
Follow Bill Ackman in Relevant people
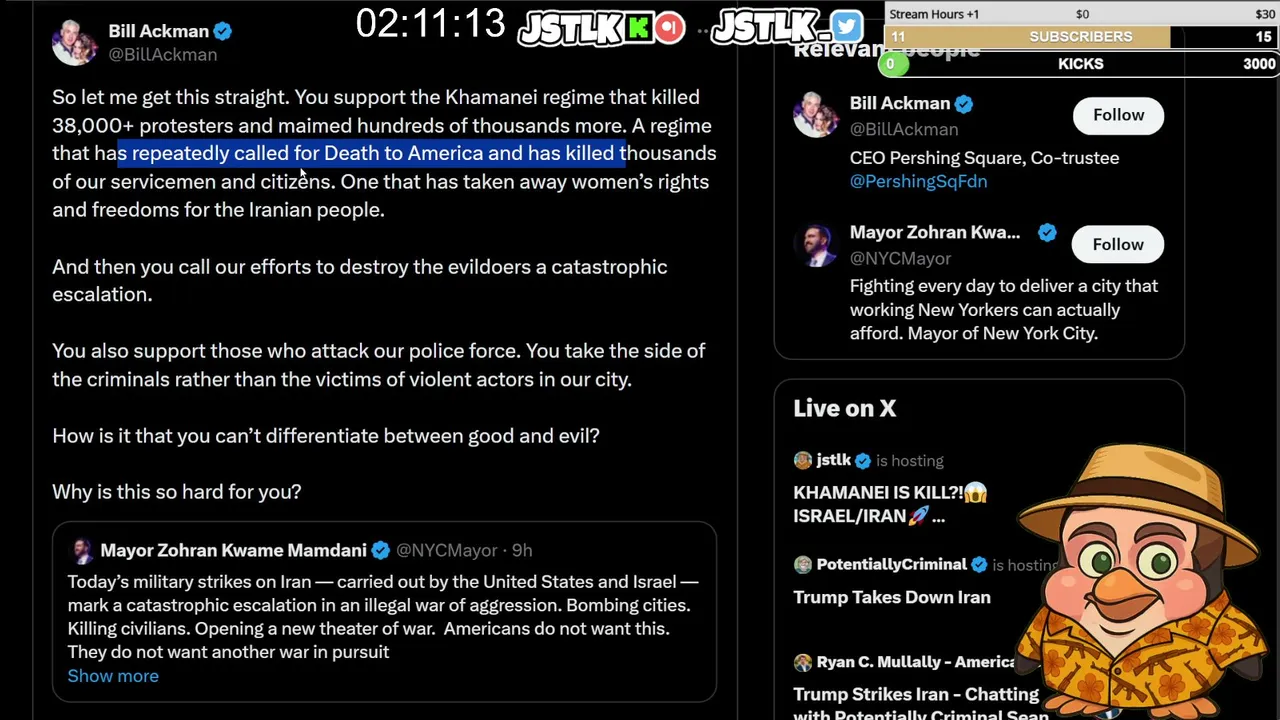click(x=1118, y=115)
